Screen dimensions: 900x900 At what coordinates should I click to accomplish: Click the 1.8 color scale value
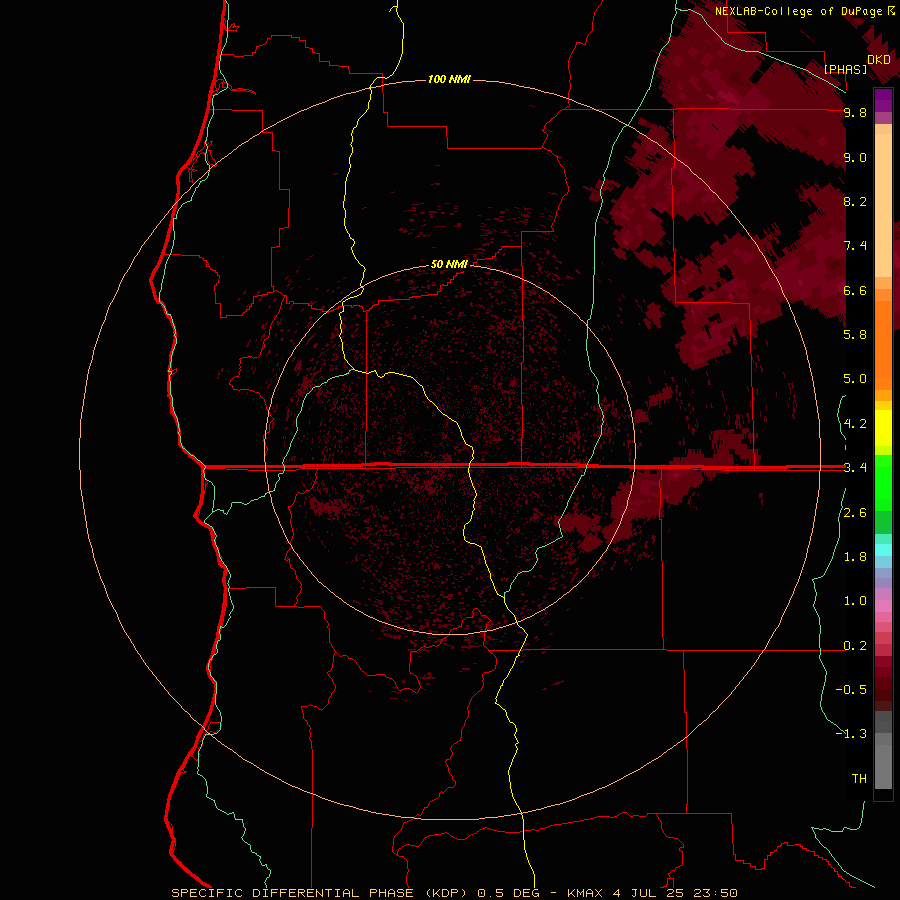[855, 557]
